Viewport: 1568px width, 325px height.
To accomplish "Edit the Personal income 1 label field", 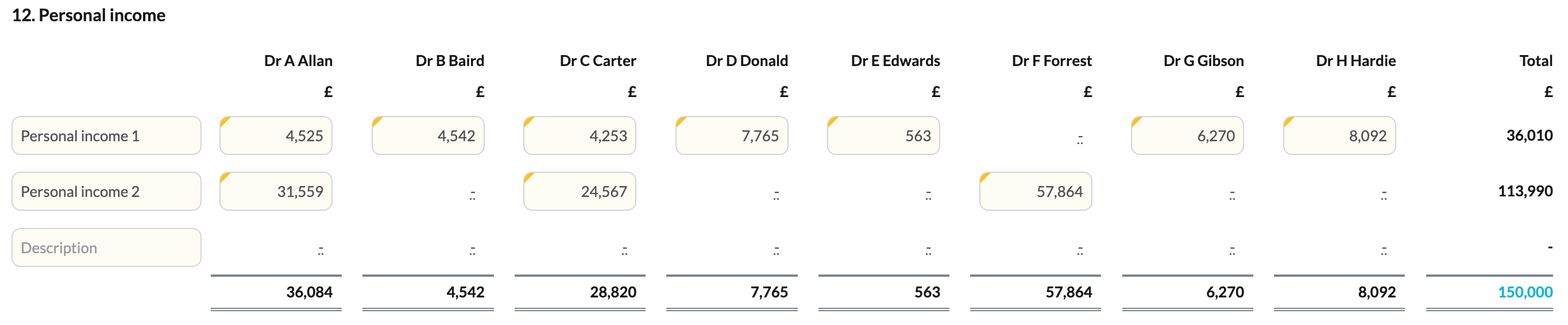I will pos(106,136).
